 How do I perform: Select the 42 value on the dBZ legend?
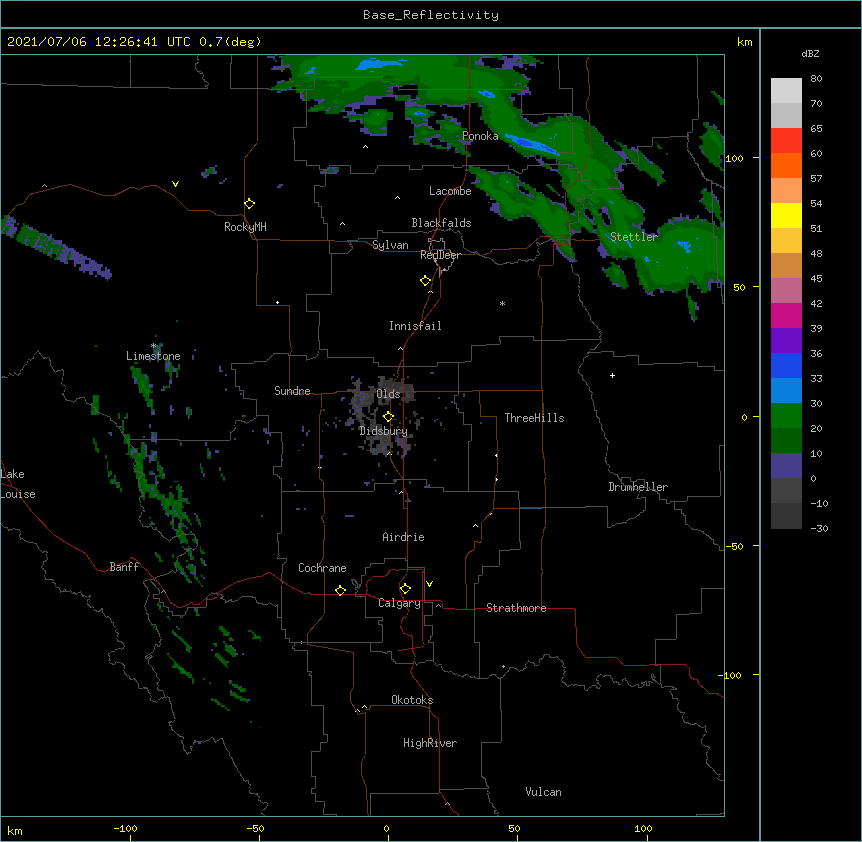[x=816, y=303]
